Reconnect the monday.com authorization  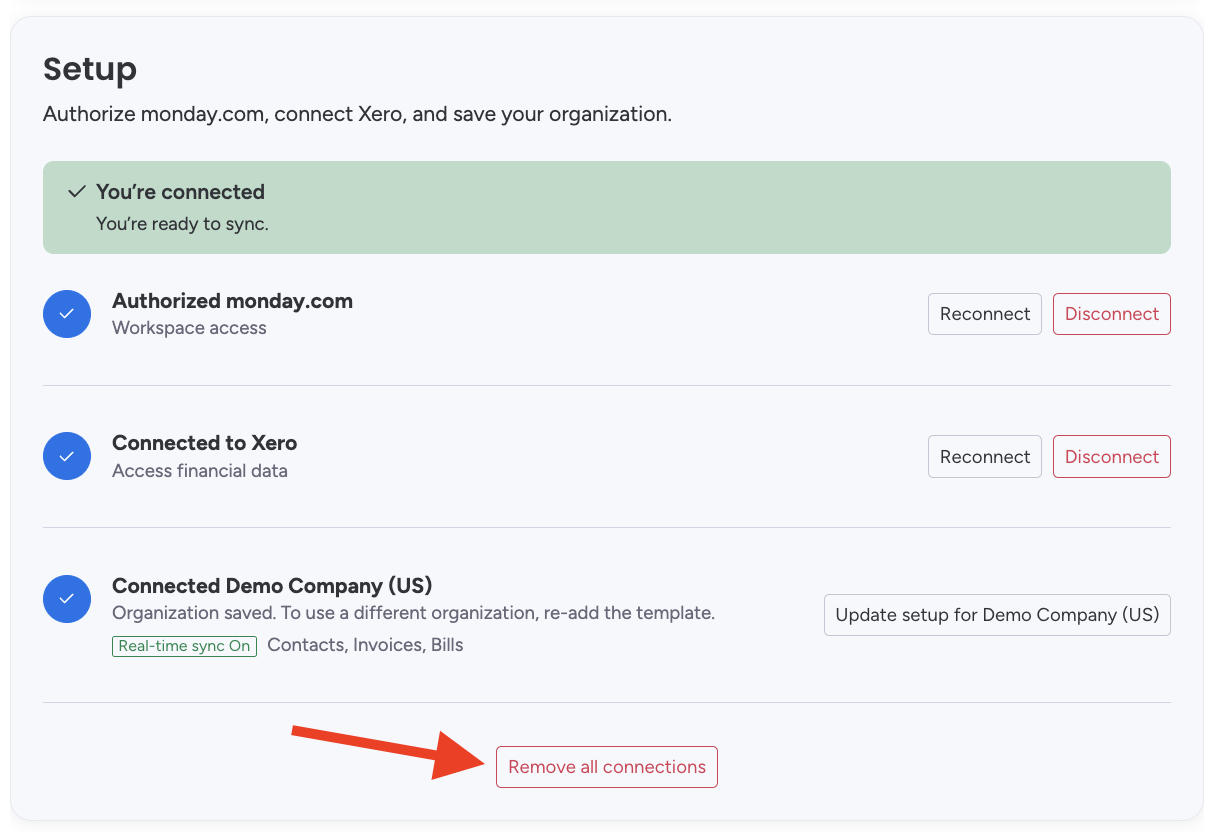point(984,314)
